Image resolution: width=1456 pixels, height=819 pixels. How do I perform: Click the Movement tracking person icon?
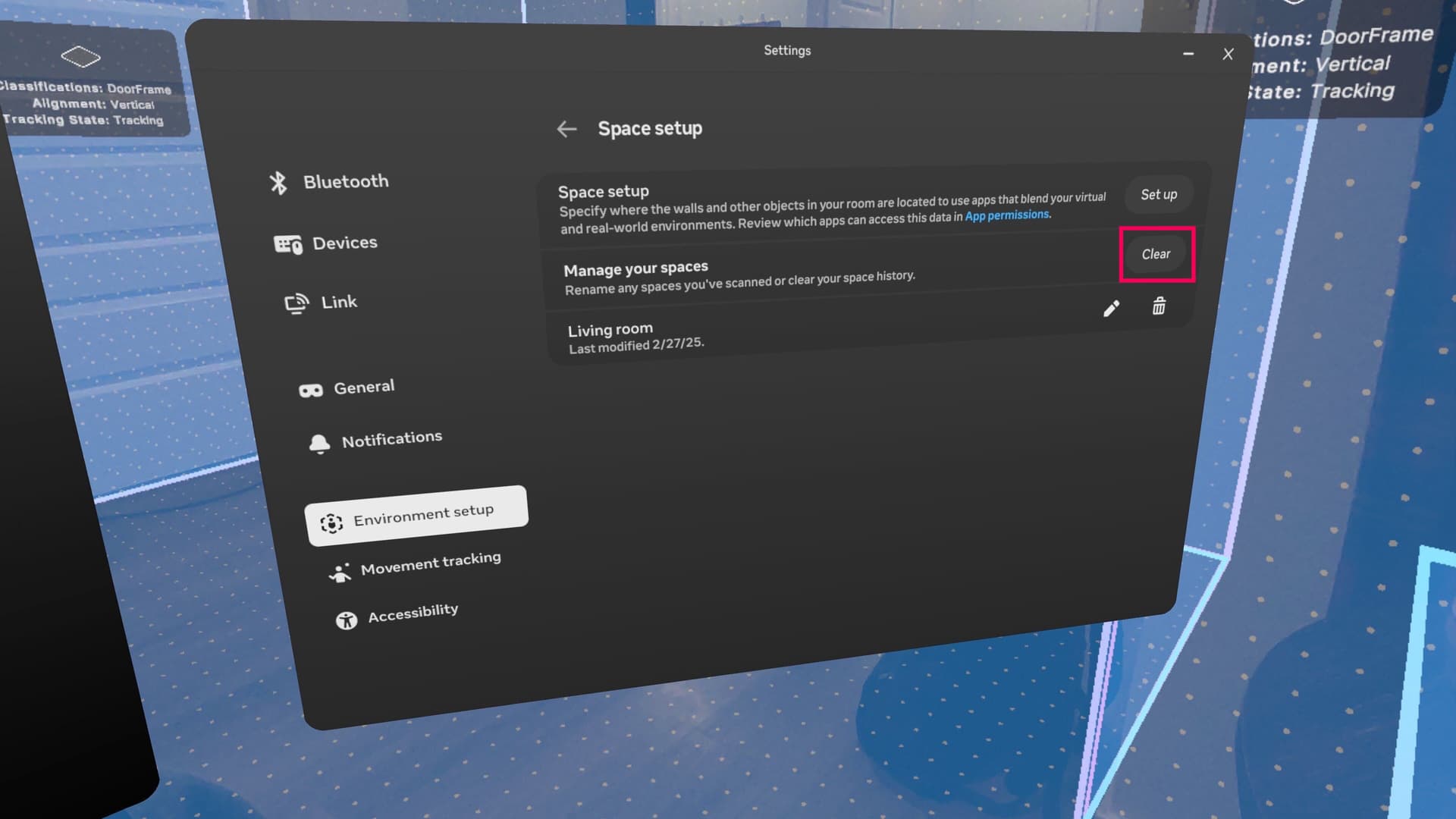click(340, 573)
